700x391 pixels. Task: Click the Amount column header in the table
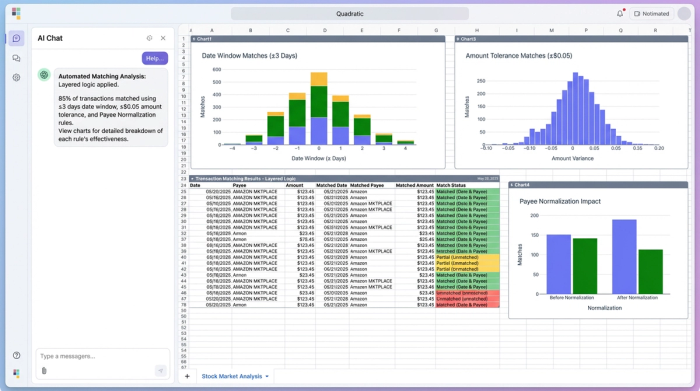294,185
